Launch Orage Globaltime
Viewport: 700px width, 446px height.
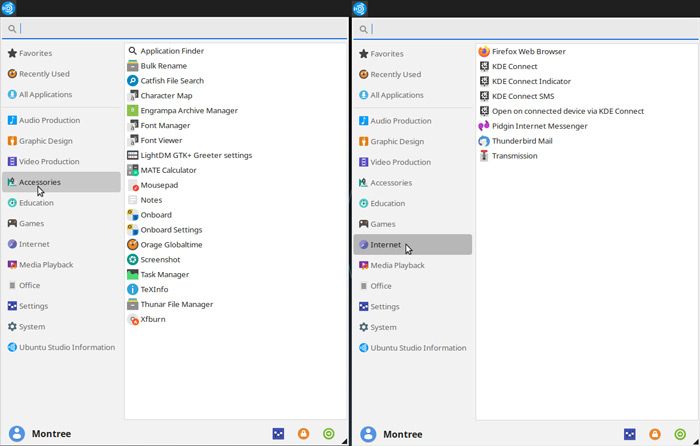(173, 244)
